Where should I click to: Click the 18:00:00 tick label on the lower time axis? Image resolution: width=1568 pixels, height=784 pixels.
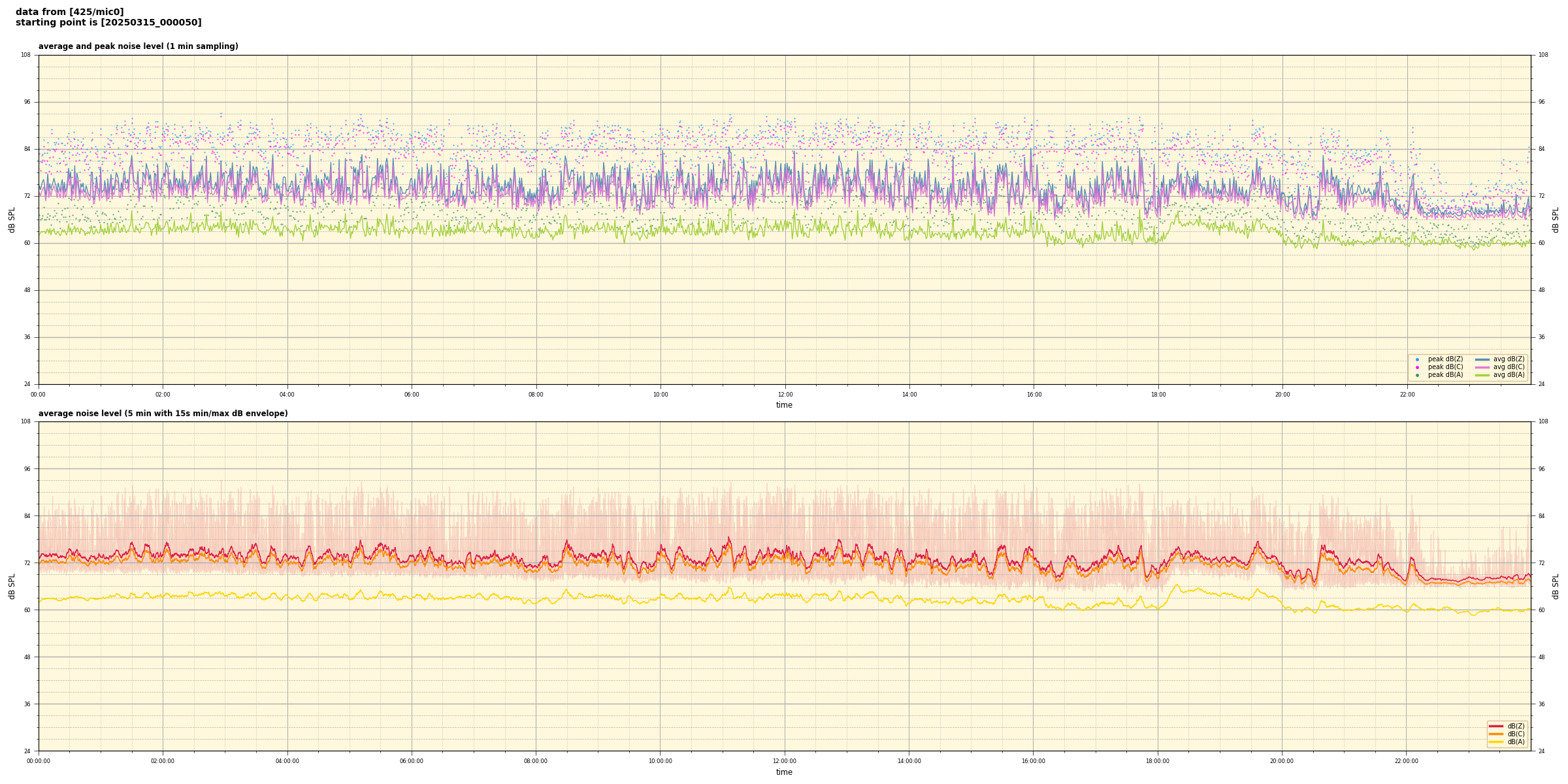(1158, 761)
